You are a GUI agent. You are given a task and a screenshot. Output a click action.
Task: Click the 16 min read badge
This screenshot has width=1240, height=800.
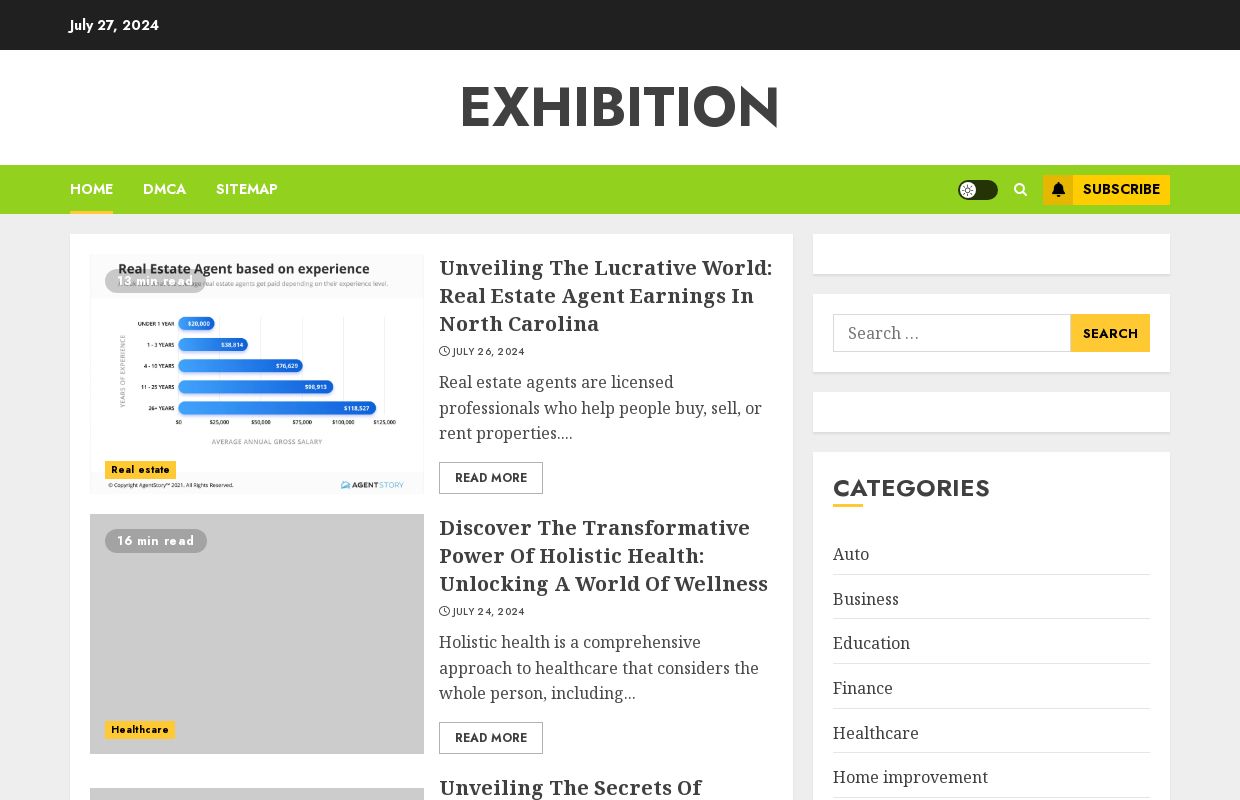pos(156,541)
